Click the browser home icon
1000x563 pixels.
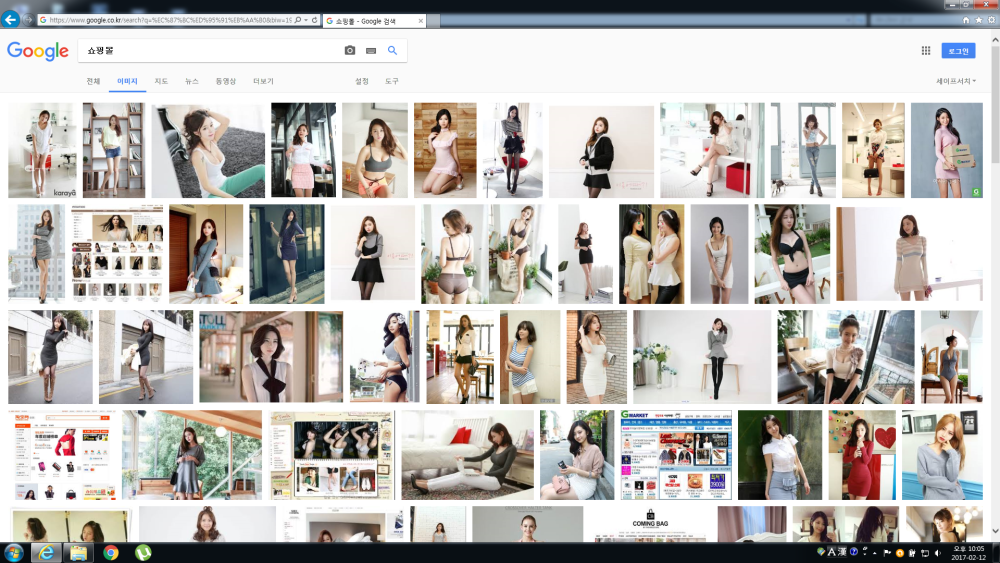pyautogui.click(x=966, y=20)
